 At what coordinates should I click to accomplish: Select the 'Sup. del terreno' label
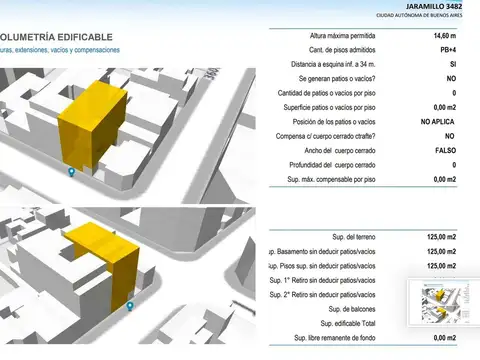[x=354, y=237]
